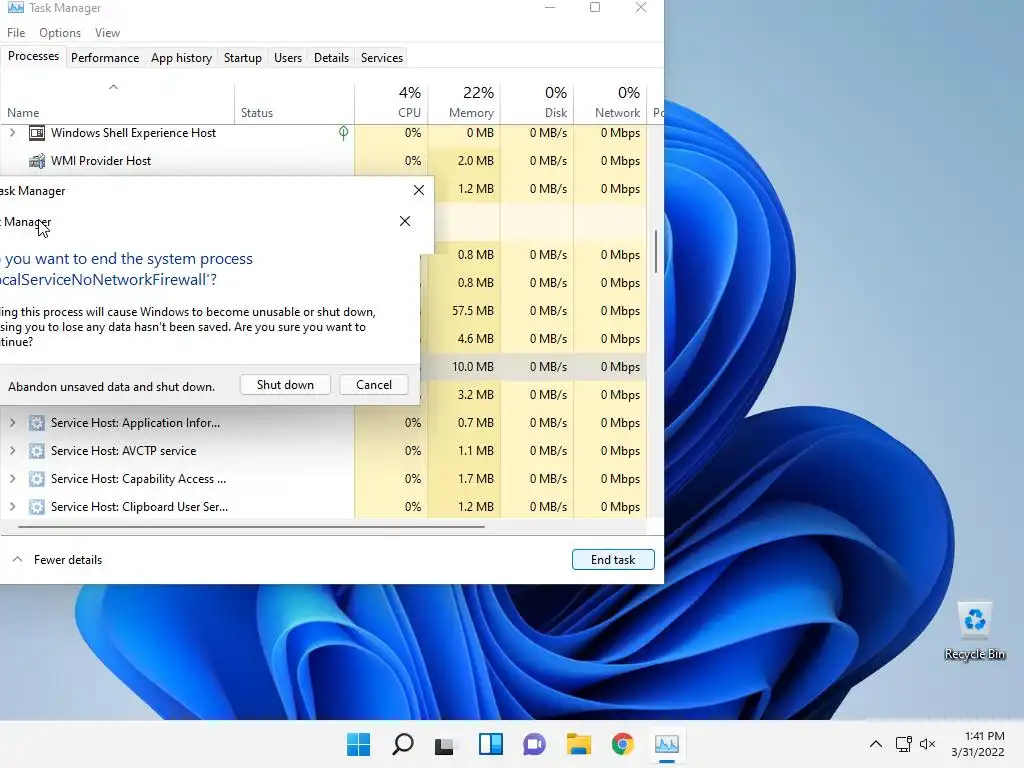The image size is (1024, 768).
Task: Switch to the App history tab
Action: click(x=181, y=57)
